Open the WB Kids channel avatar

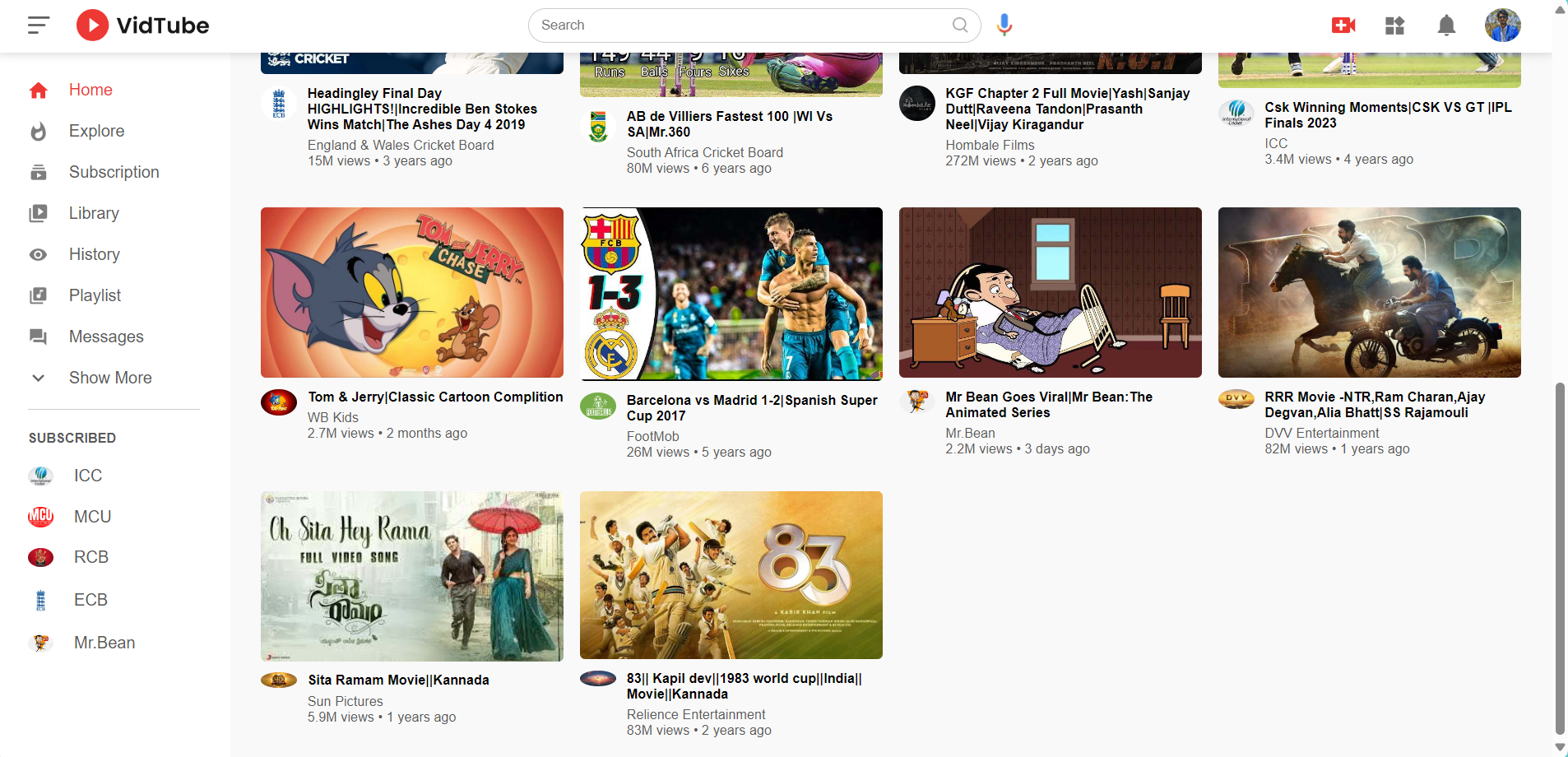pos(279,402)
